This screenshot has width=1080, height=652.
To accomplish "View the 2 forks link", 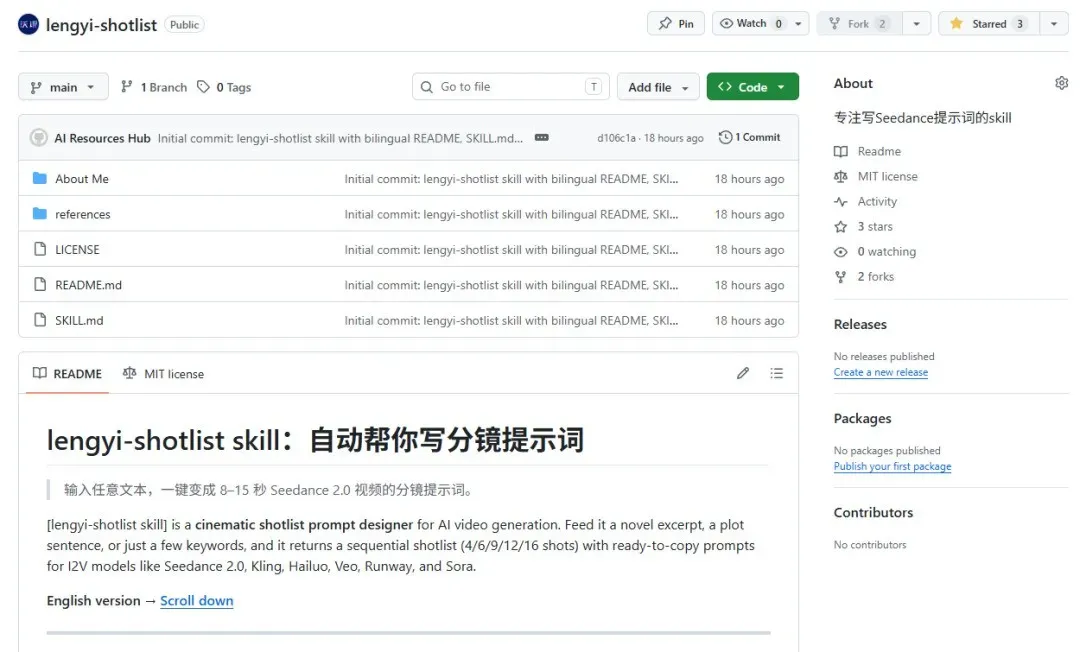I will (875, 277).
